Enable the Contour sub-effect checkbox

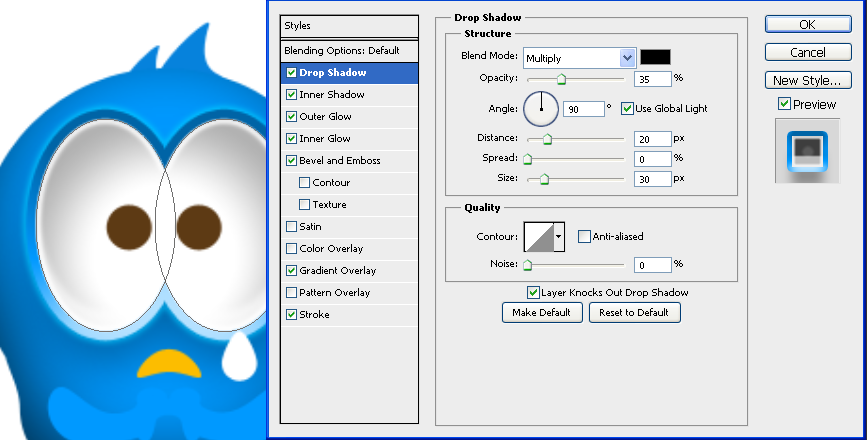tap(304, 182)
